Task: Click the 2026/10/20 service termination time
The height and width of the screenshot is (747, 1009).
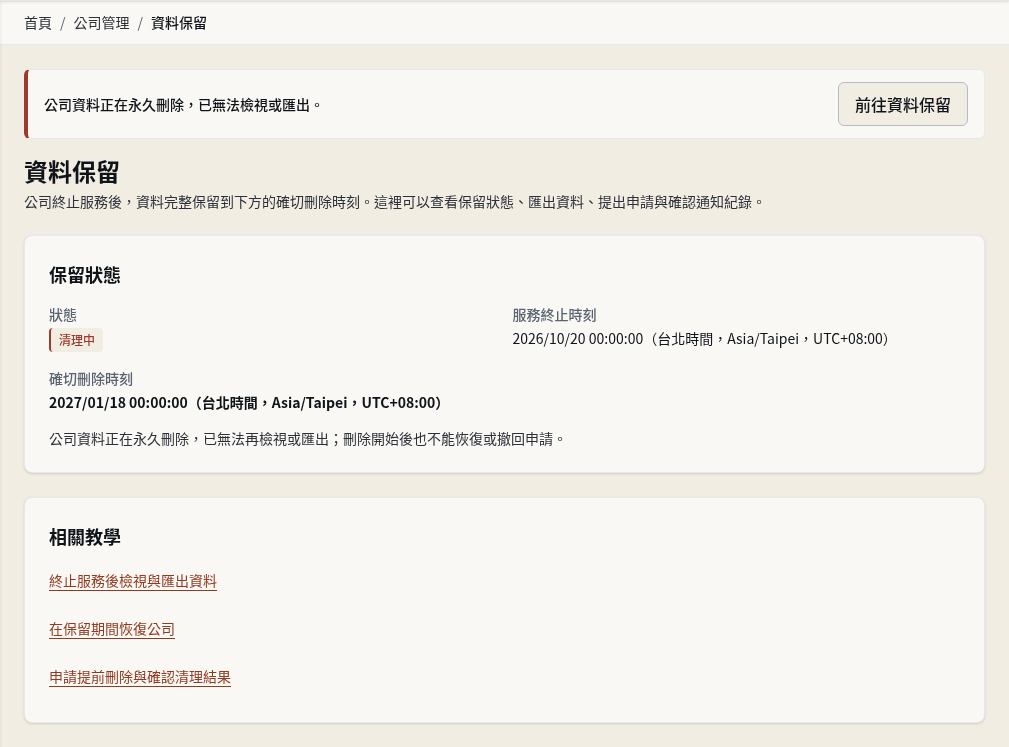Action: click(700, 339)
